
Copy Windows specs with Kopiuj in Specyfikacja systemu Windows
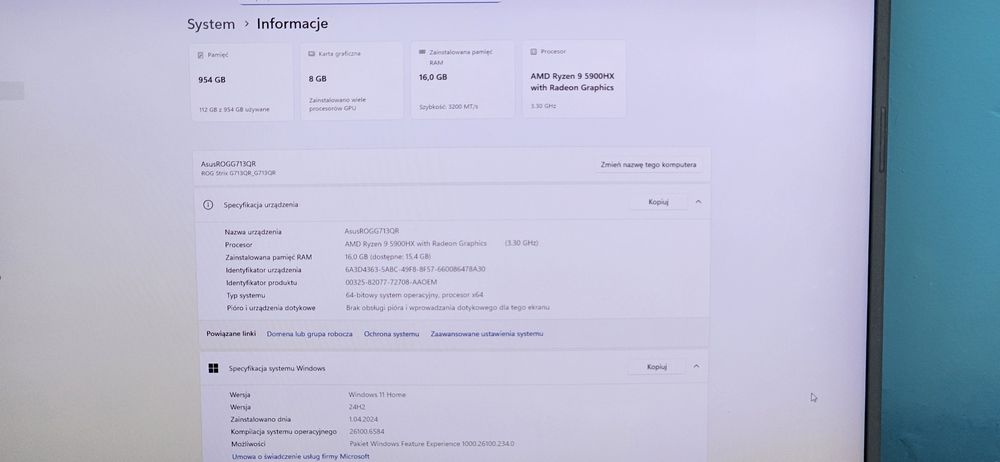[656, 367]
